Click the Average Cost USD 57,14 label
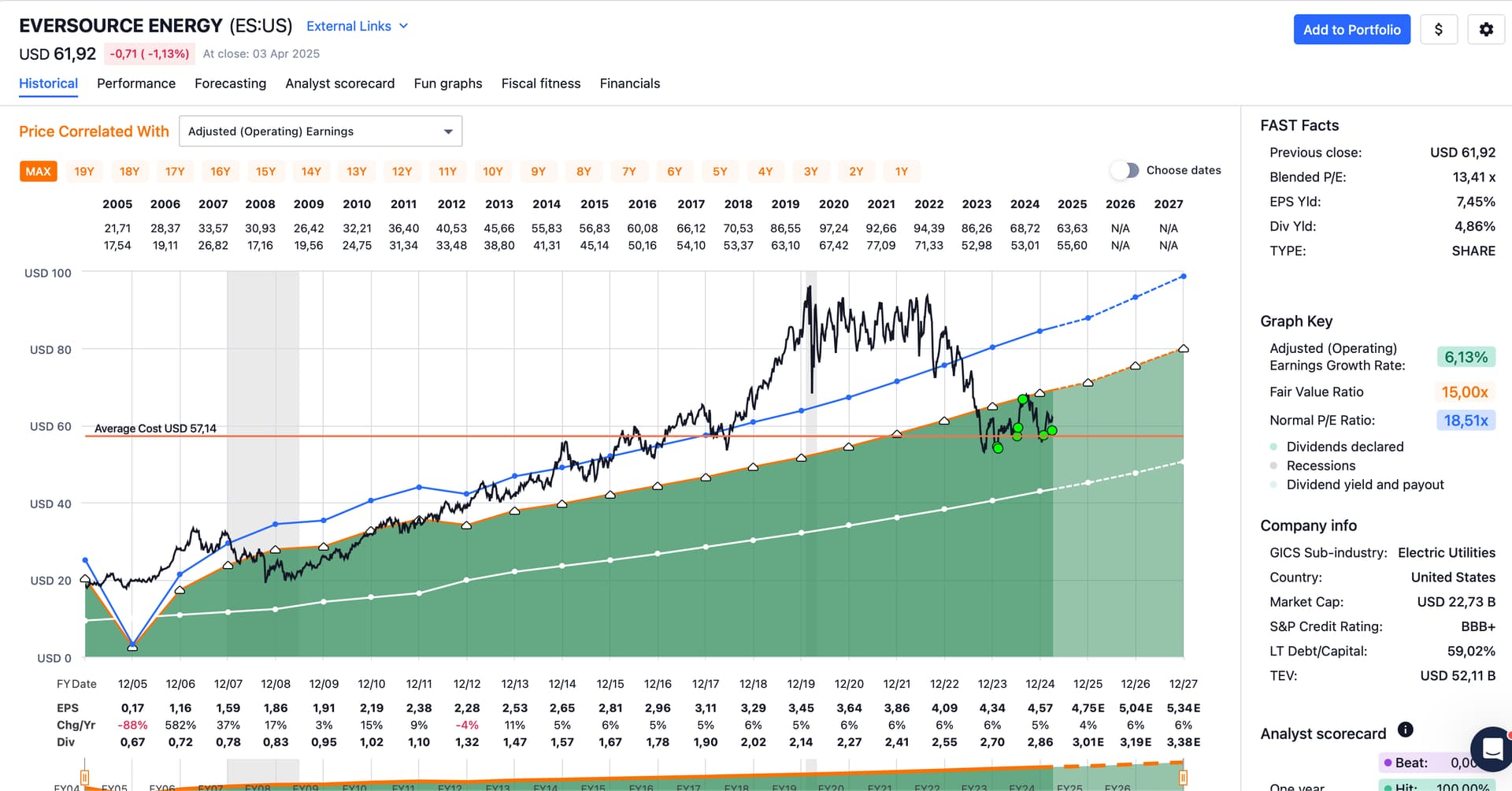 [155, 429]
